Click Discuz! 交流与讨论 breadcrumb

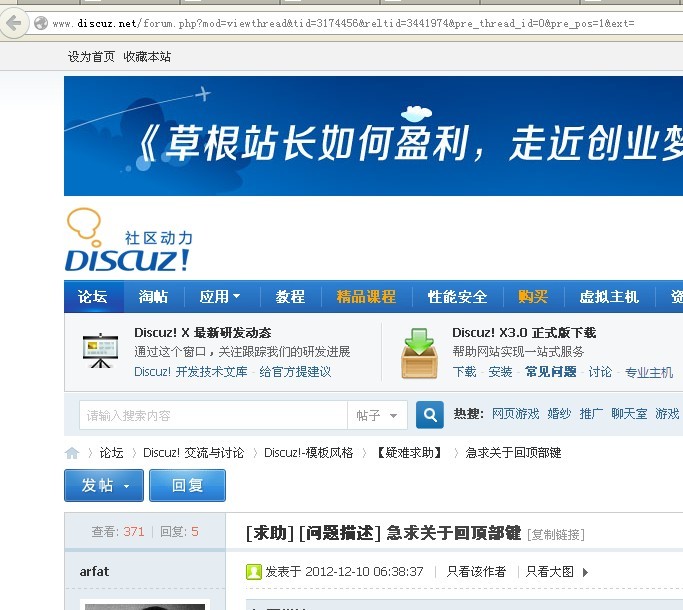pos(193,453)
